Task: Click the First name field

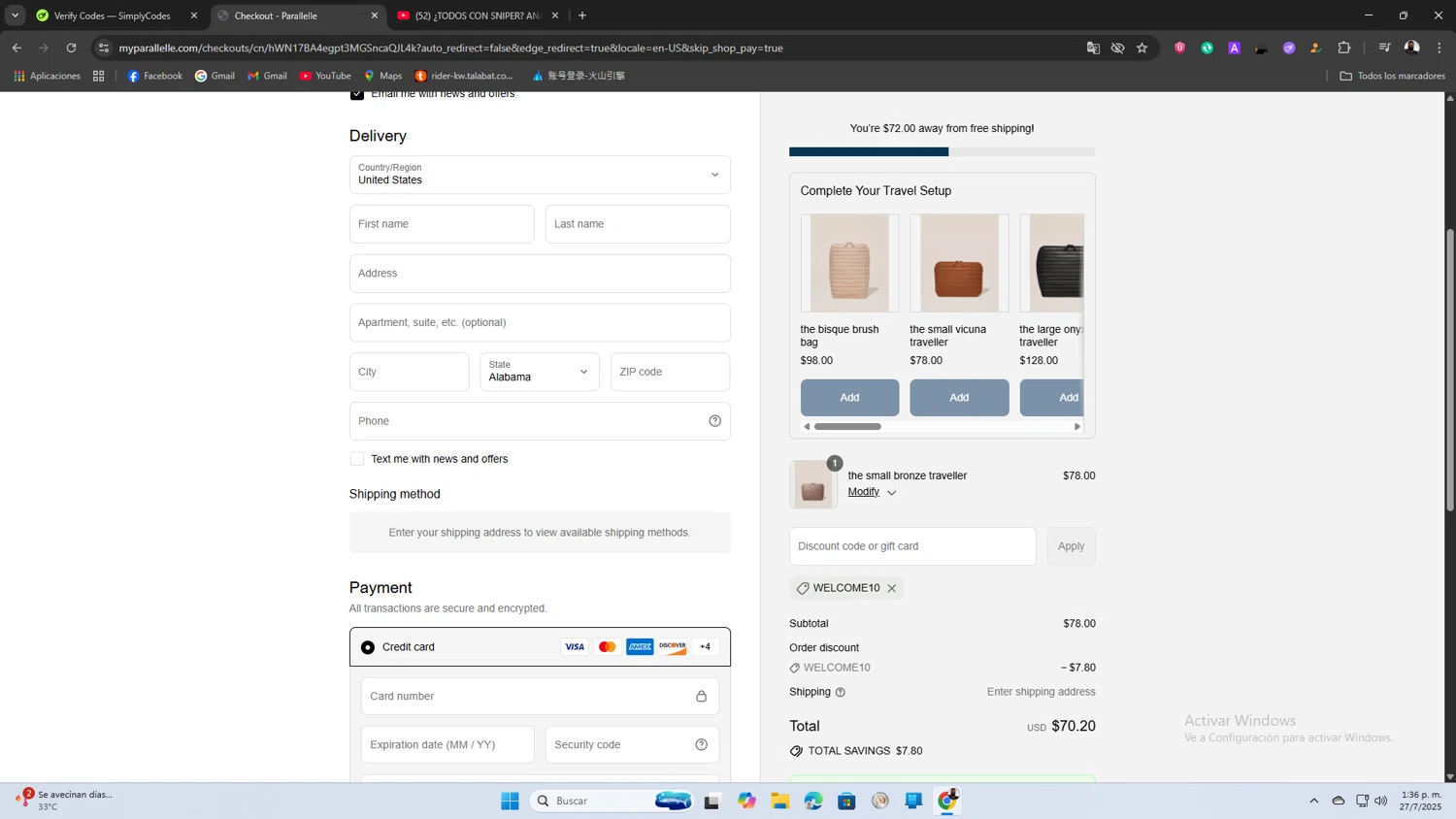Action: click(442, 224)
